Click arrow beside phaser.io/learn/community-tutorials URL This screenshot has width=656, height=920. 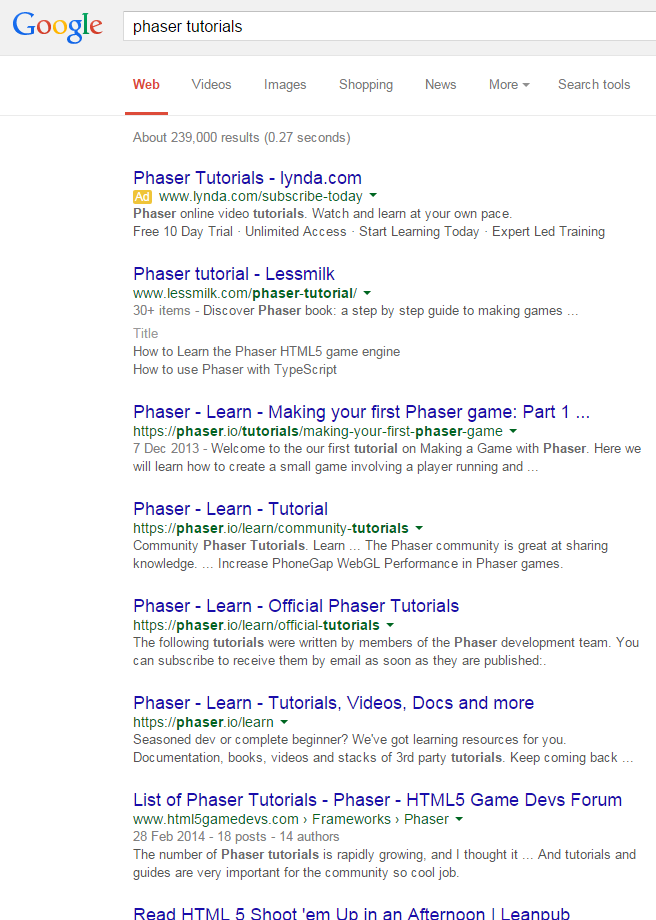pyautogui.click(x=419, y=528)
